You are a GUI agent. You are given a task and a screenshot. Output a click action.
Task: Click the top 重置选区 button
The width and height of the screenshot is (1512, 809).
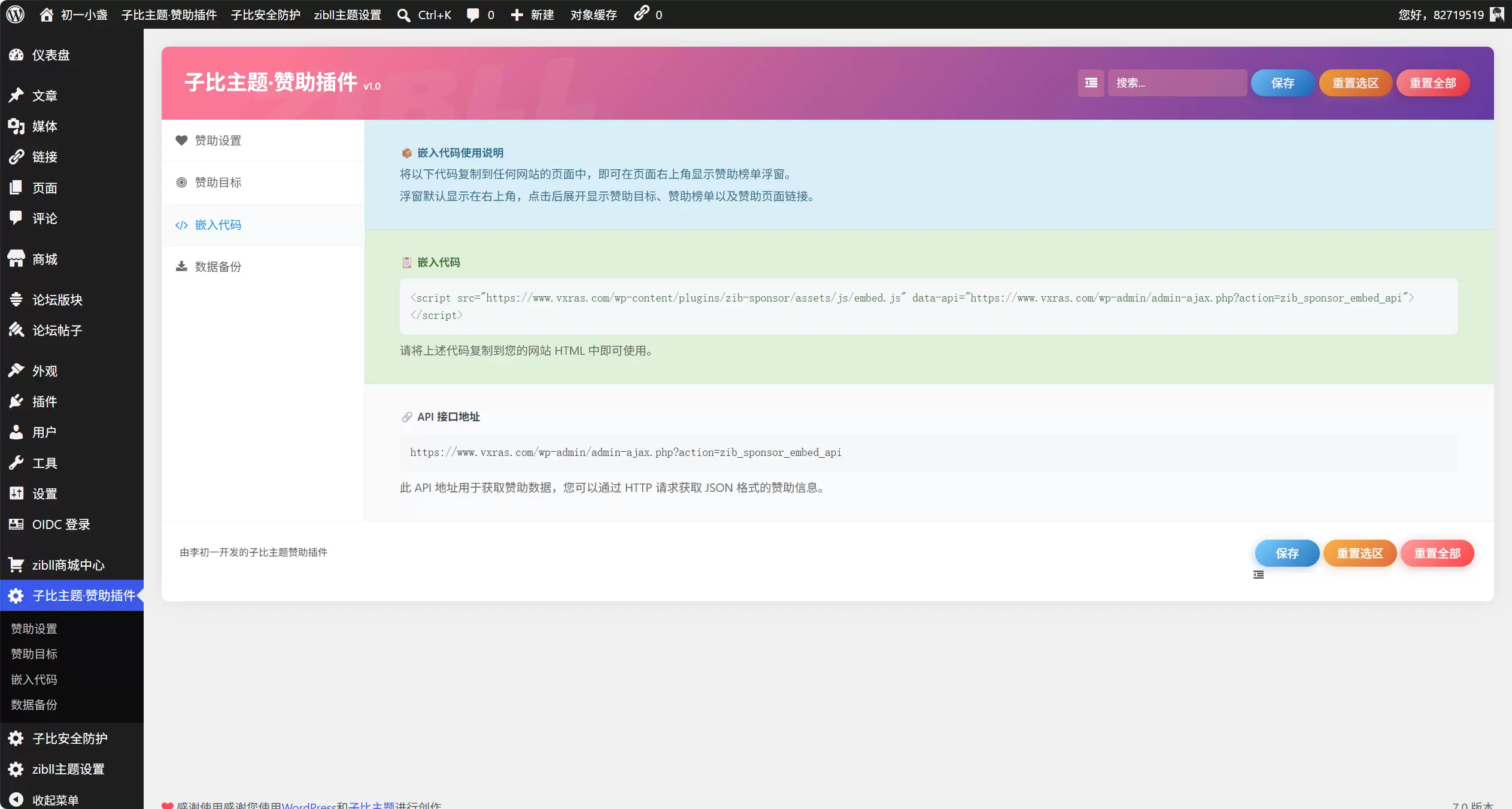click(x=1355, y=83)
